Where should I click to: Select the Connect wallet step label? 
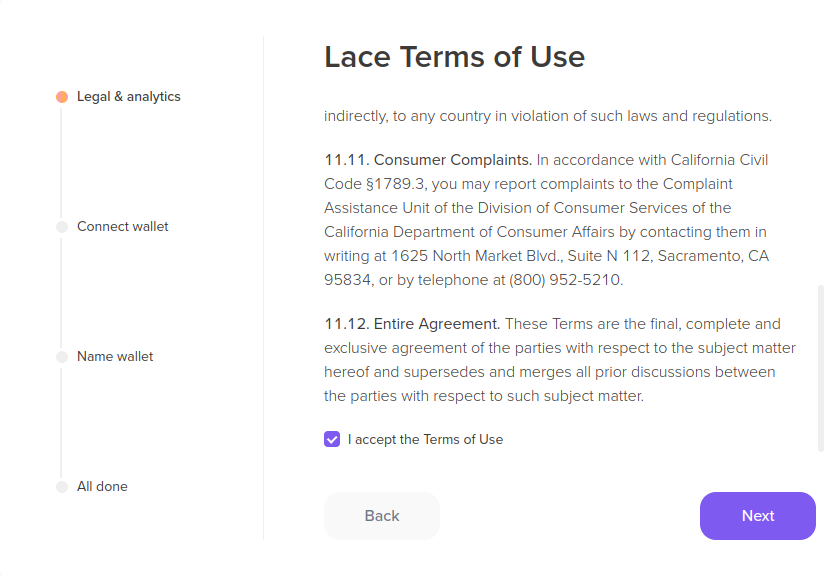pyautogui.click(x=122, y=227)
